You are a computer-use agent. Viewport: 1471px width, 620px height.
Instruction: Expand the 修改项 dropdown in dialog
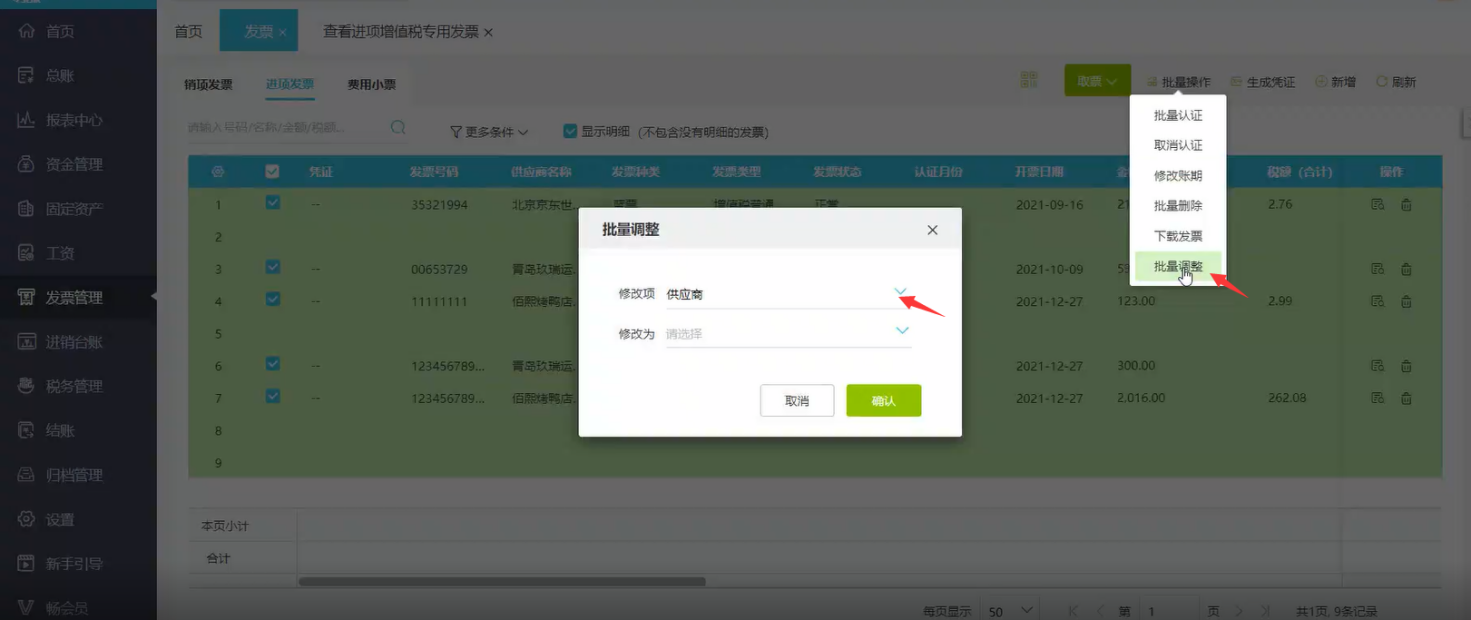pos(901,292)
